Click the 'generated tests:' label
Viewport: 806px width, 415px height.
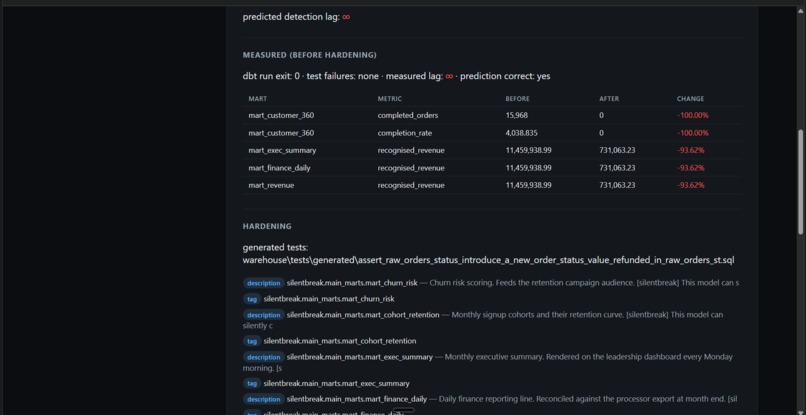pos(276,247)
